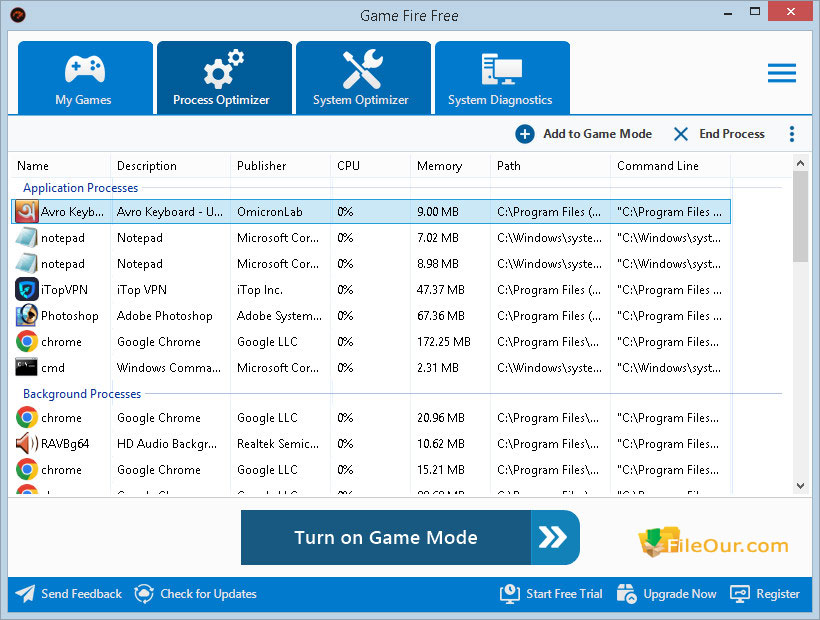The width and height of the screenshot is (820, 620).
Task: Switch to the Process Optimizer tab
Action: pyautogui.click(x=224, y=78)
